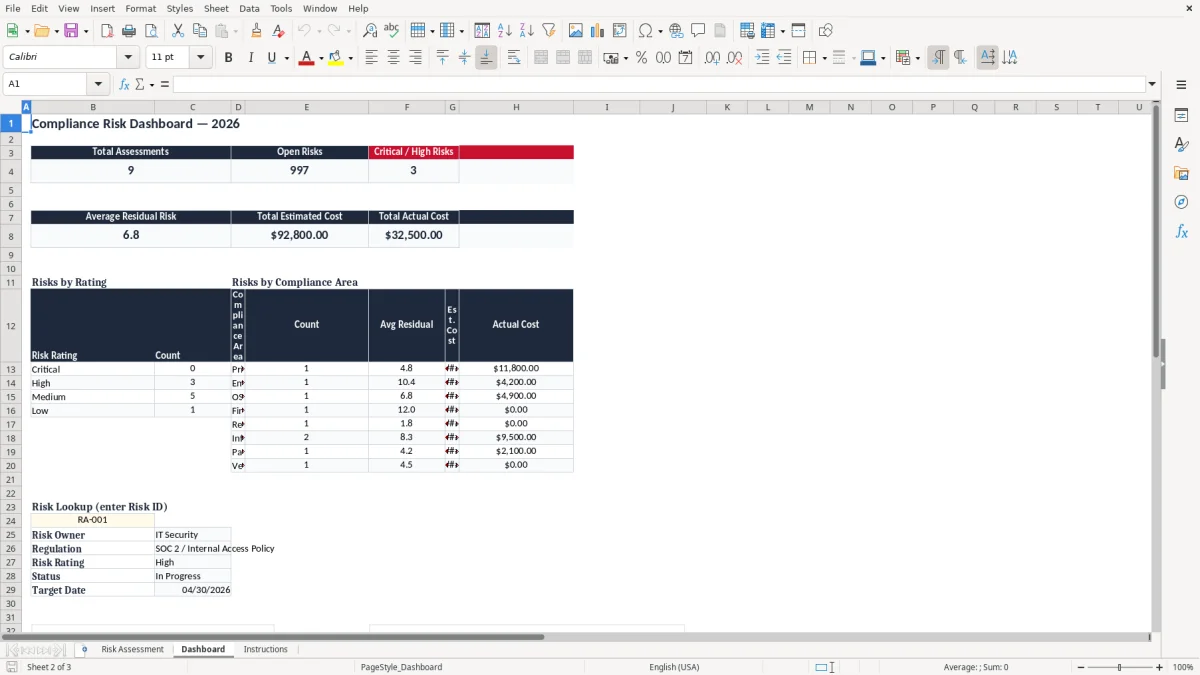Toggle underline formatting
This screenshot has height=675, width=1200.
point(271,58)
